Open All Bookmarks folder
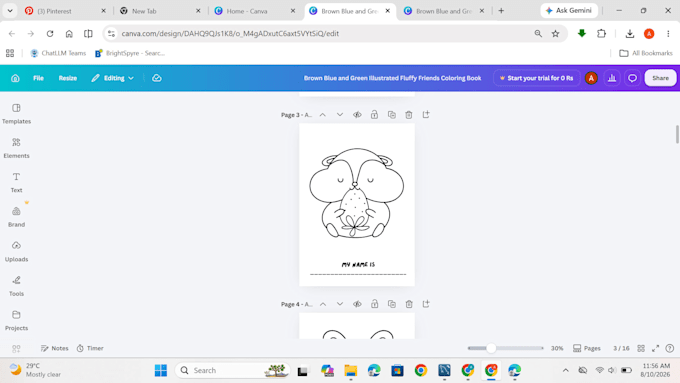The width and height of the screenshot is (680, 383). (x=646, y=53)
